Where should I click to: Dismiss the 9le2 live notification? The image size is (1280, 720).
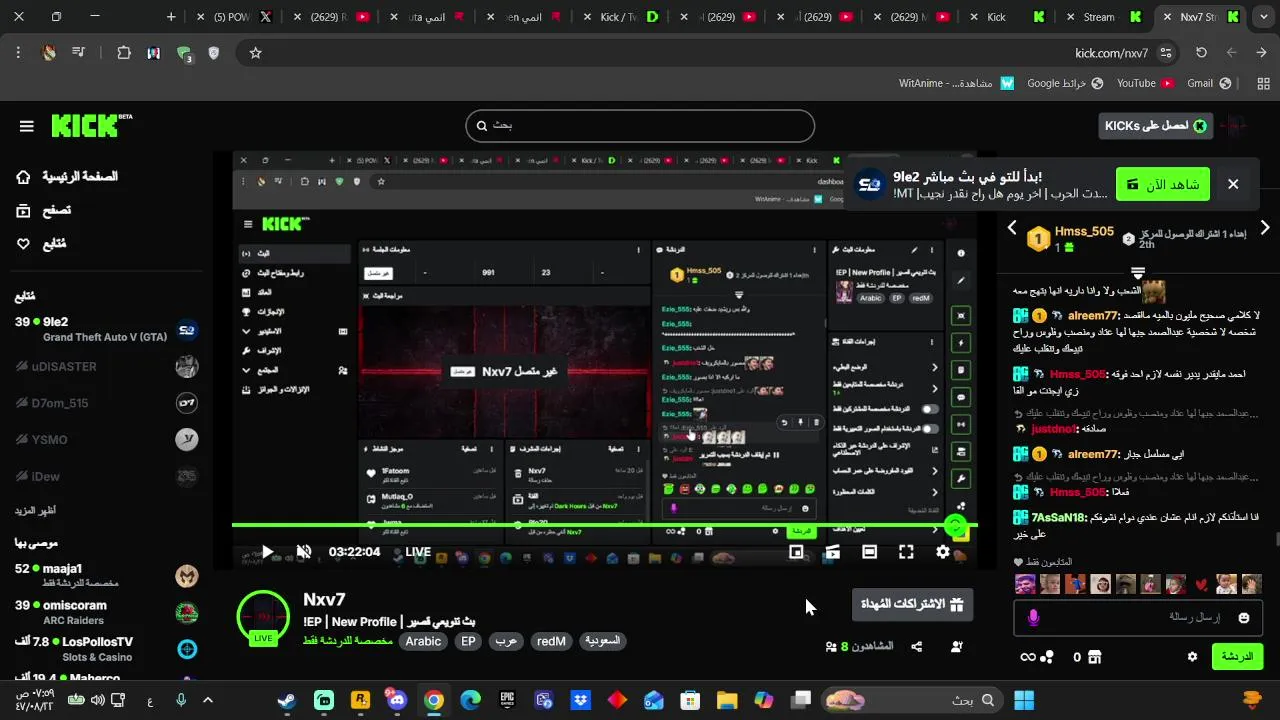[1233, 184]
